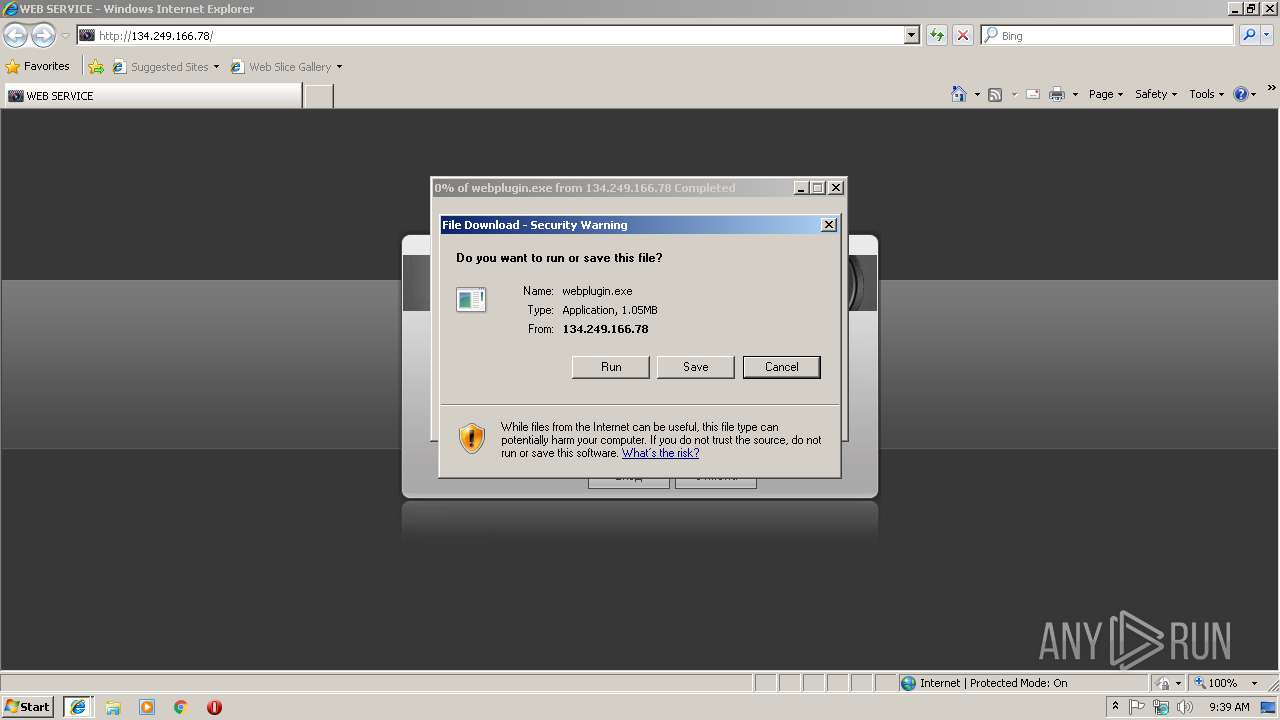Click the webplugin.exe application file icon

pos(471,299)
